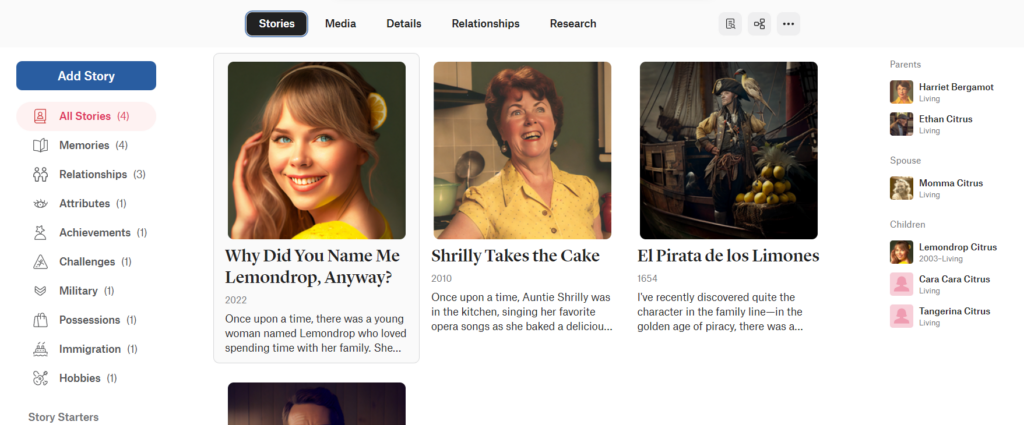Click the Hobbies icon in sidebar
This screenshot has width=1024, height=425.
click(40, 378)
